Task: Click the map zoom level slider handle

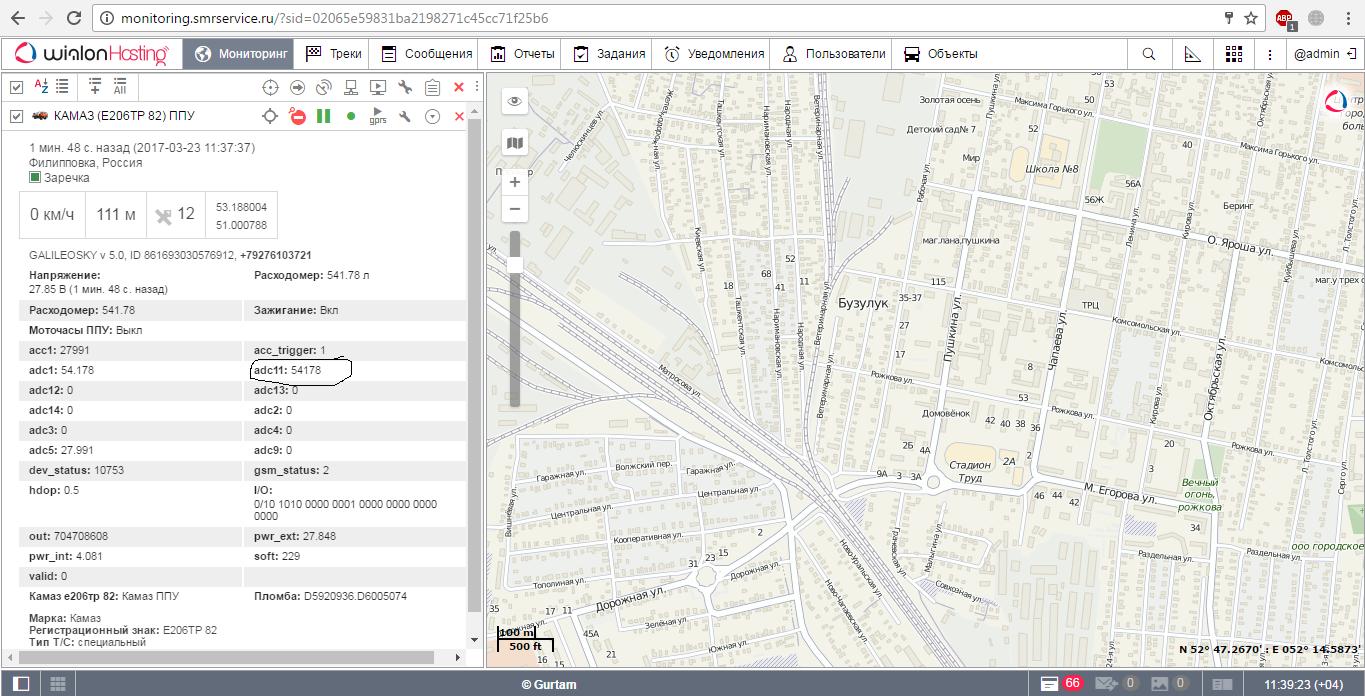Action: click(x=515, y=264)
